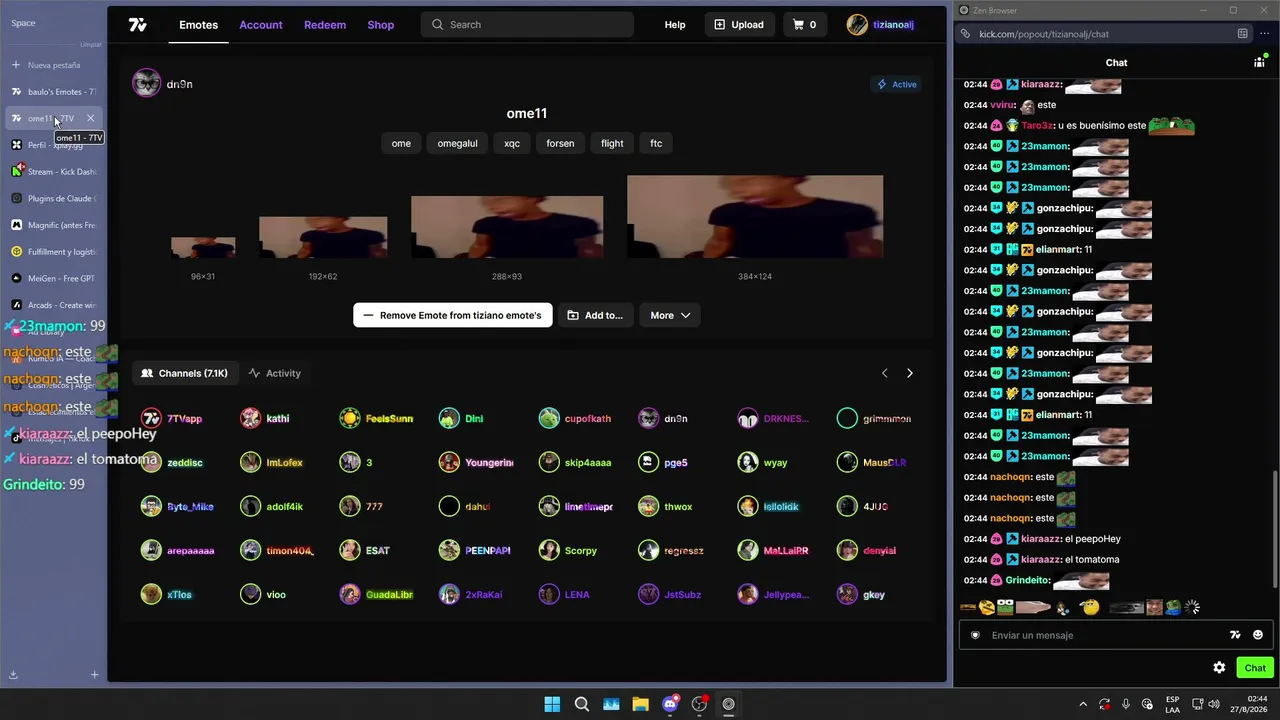Screen dimensions: 1280x720
Task: Open the downloads icon in sidebar bottom
Action: pos(13,675)
